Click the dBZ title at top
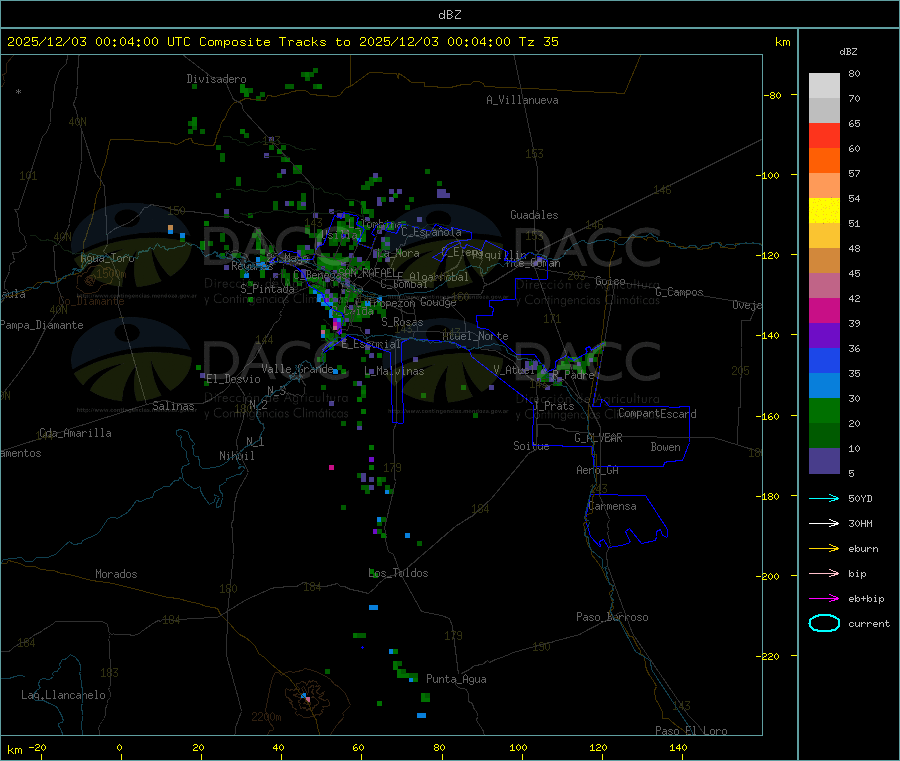This screenshot has width=900, height=761. pos(449,15)
